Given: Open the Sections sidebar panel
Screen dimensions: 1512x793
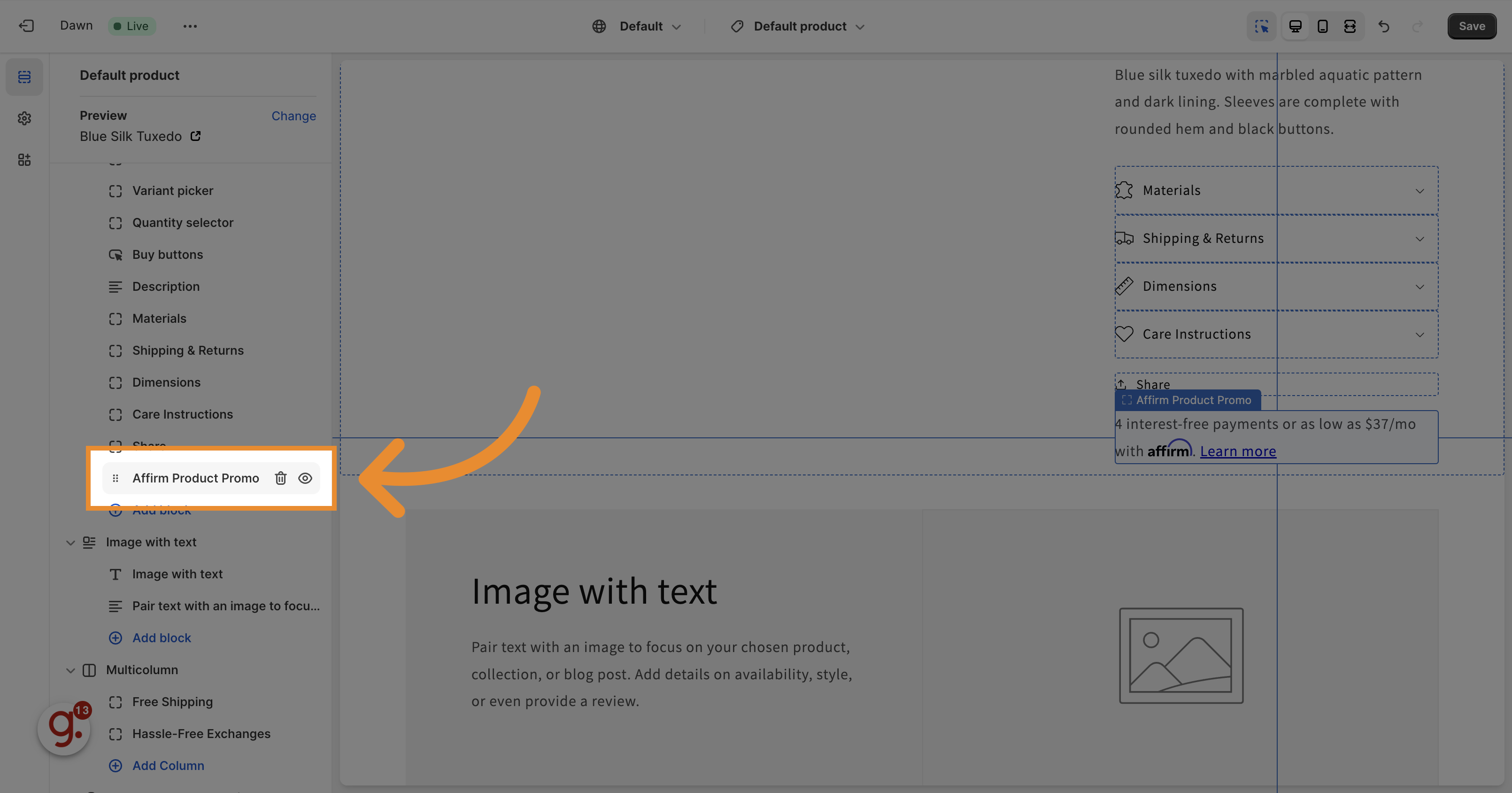Looking at the screenshot, I should (24, 77).
